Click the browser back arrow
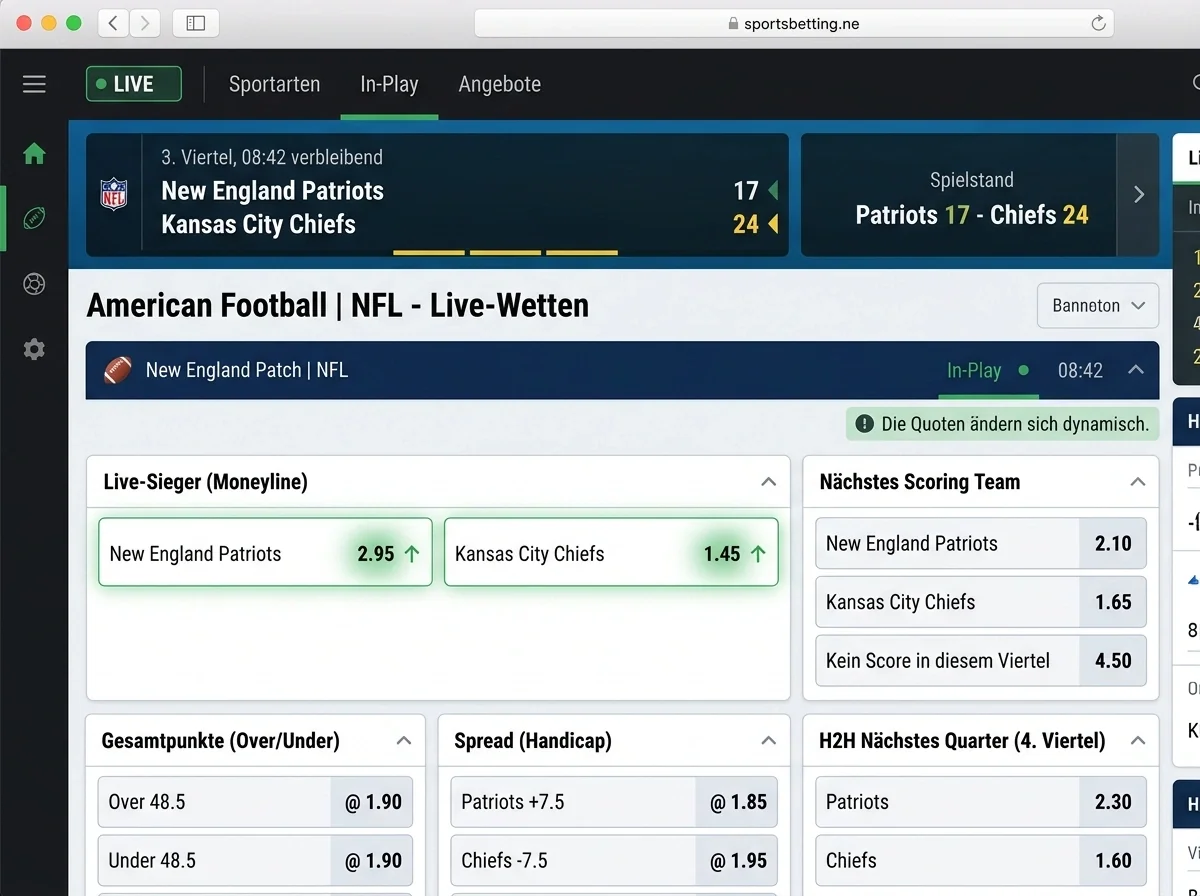 (x=114, y=23)
